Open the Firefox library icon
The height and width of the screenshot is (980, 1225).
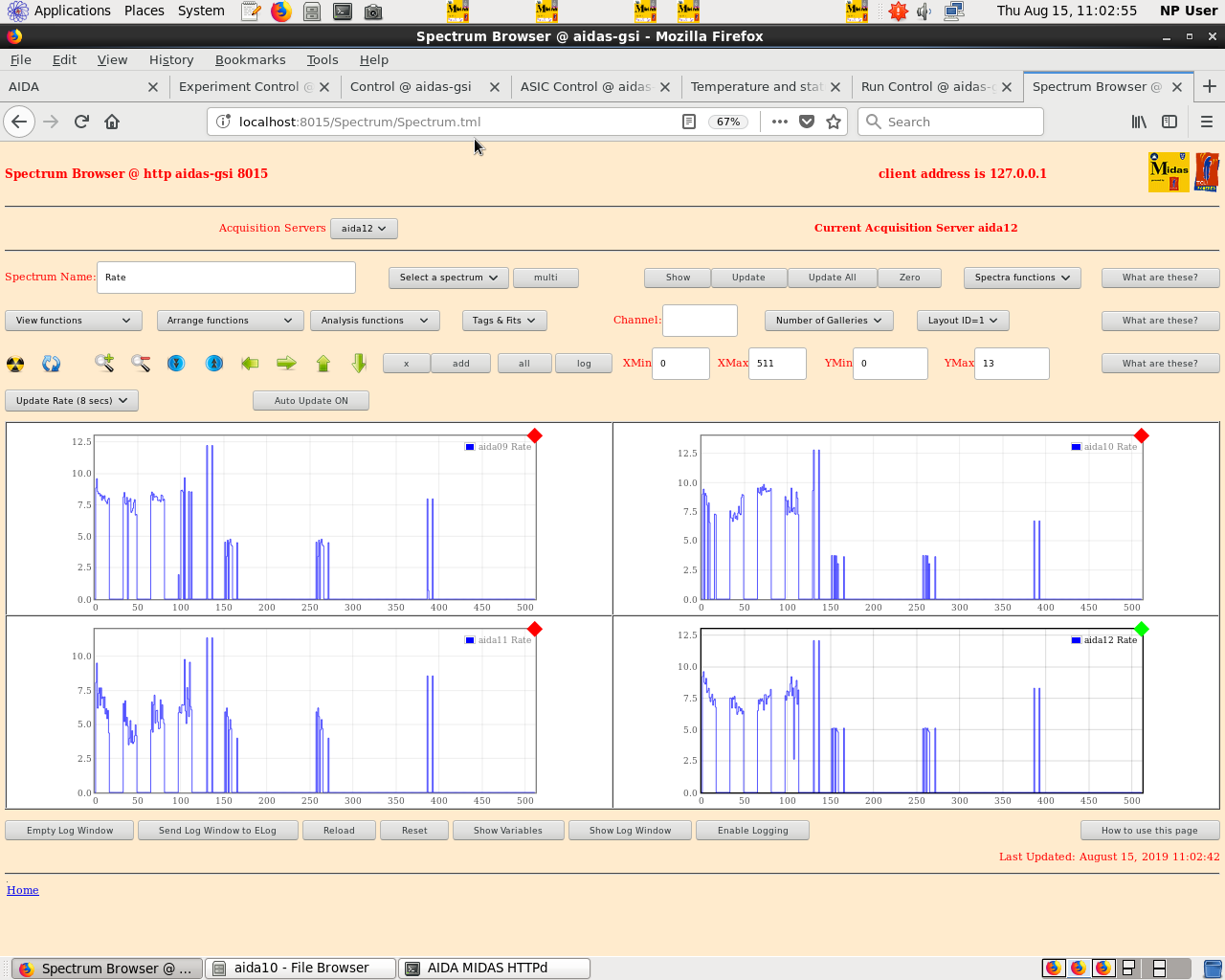1139,122
